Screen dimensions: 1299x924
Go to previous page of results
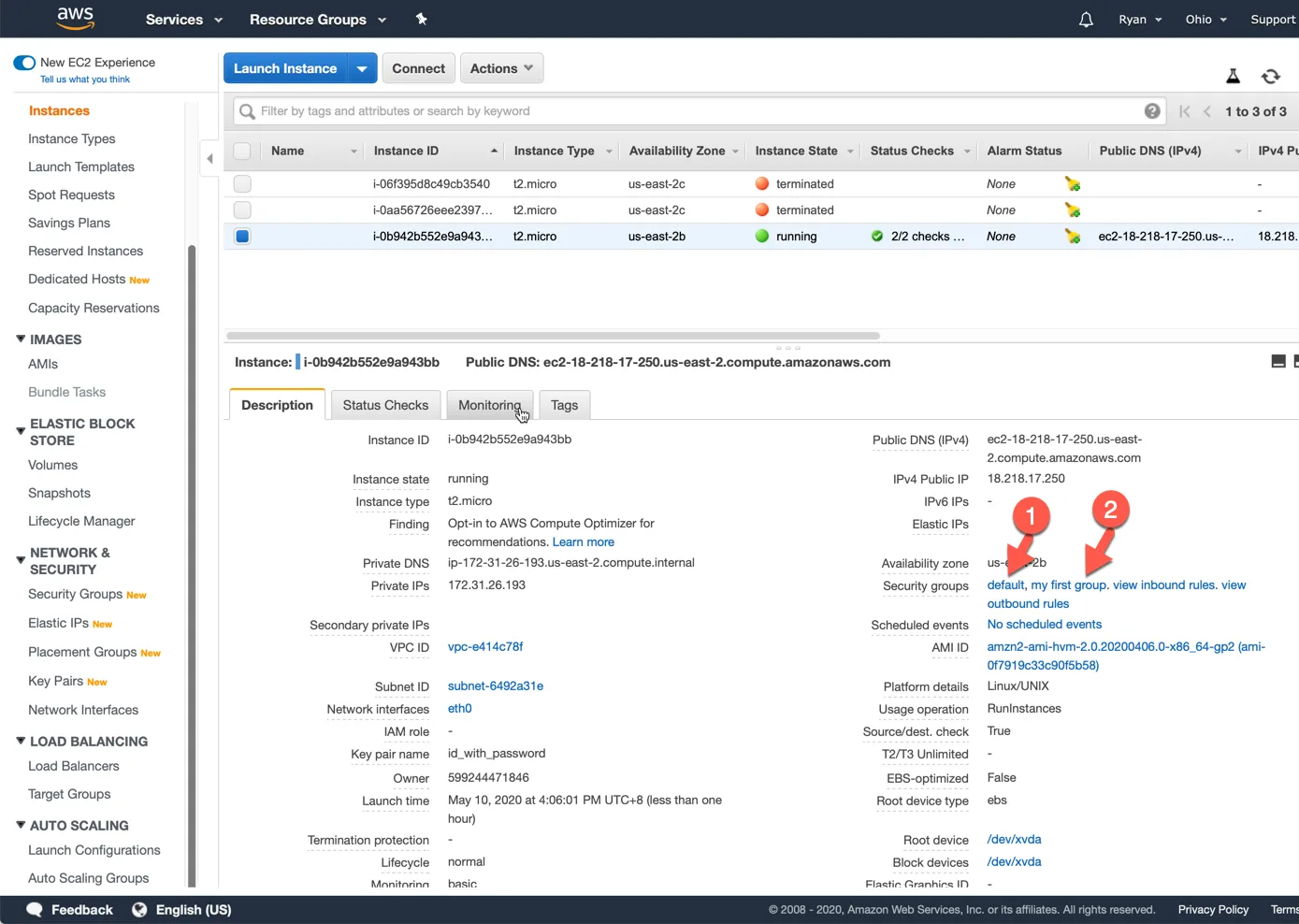click(1207, 111)
